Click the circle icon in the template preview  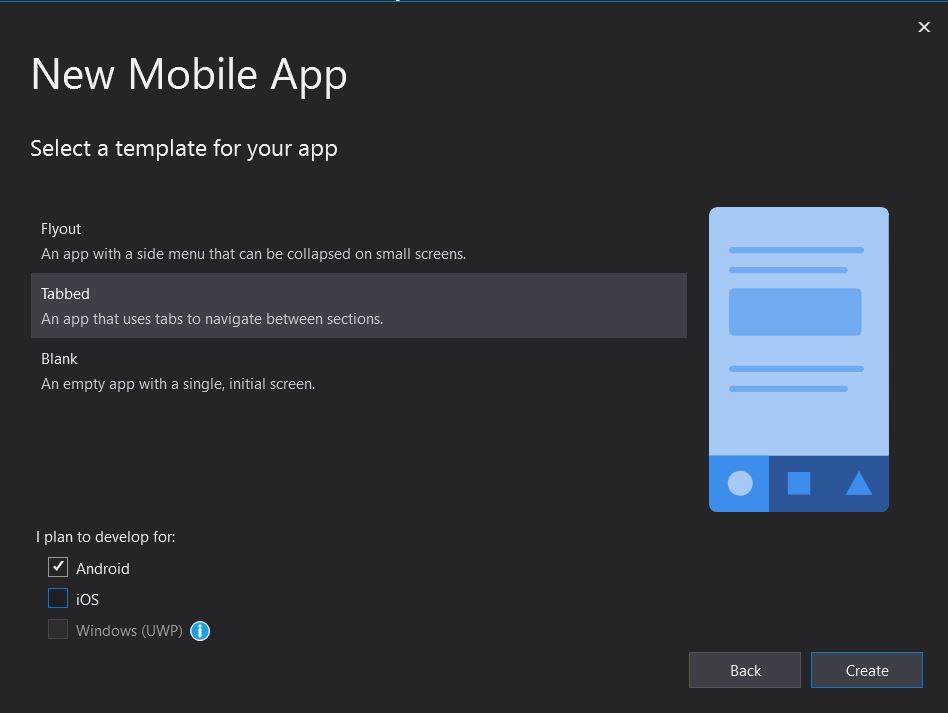[740, 484]
